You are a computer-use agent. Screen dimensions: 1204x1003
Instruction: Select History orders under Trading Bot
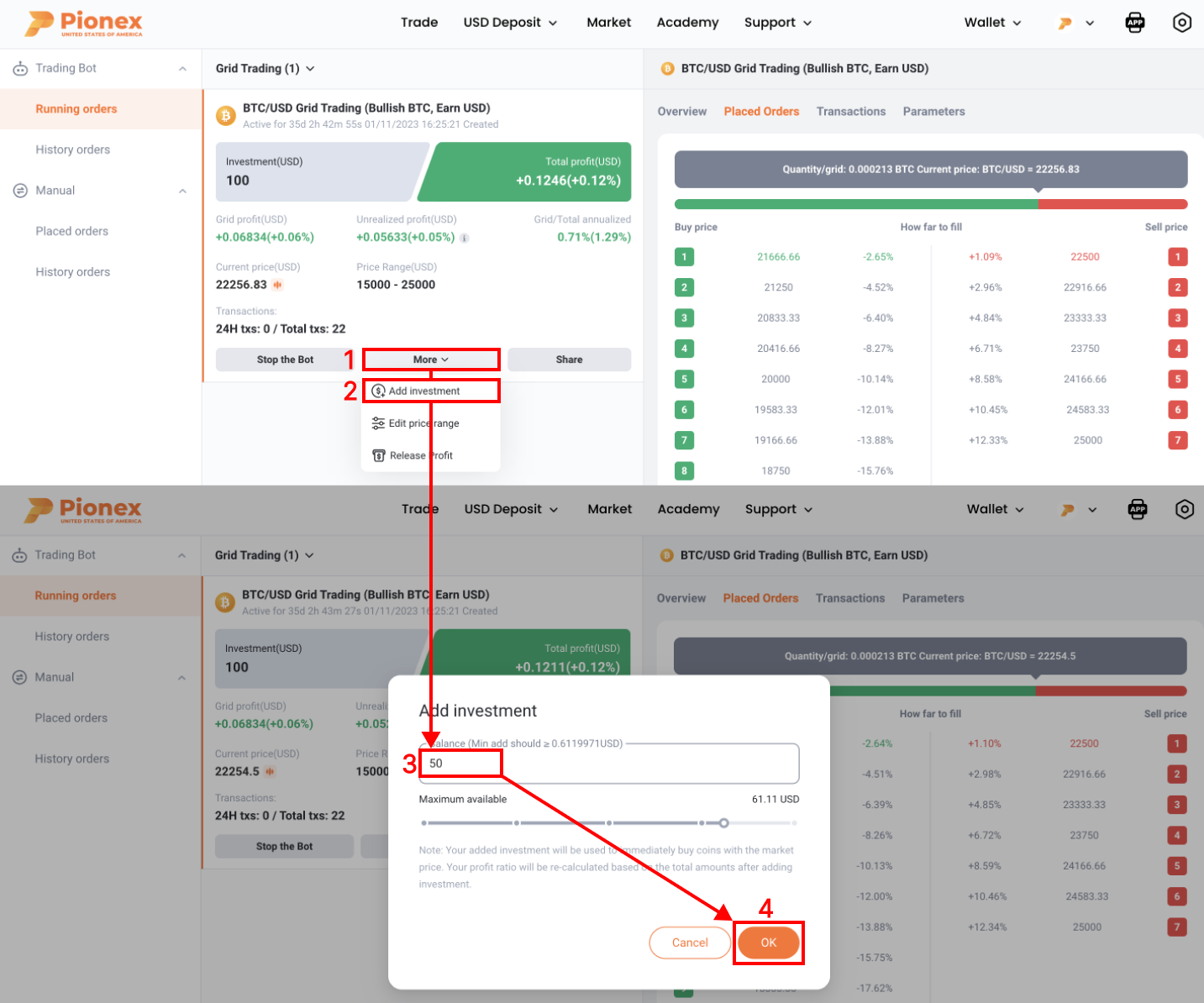pos(72,149)
